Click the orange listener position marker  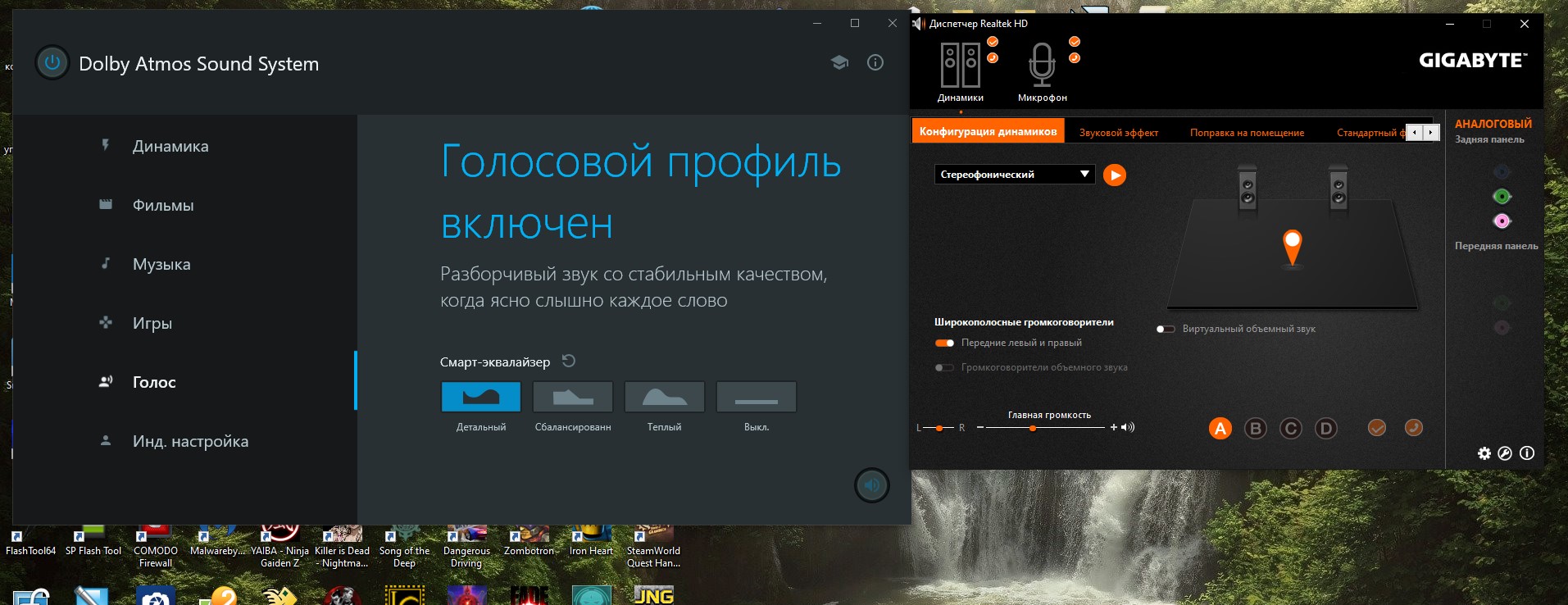[1293, 247]
